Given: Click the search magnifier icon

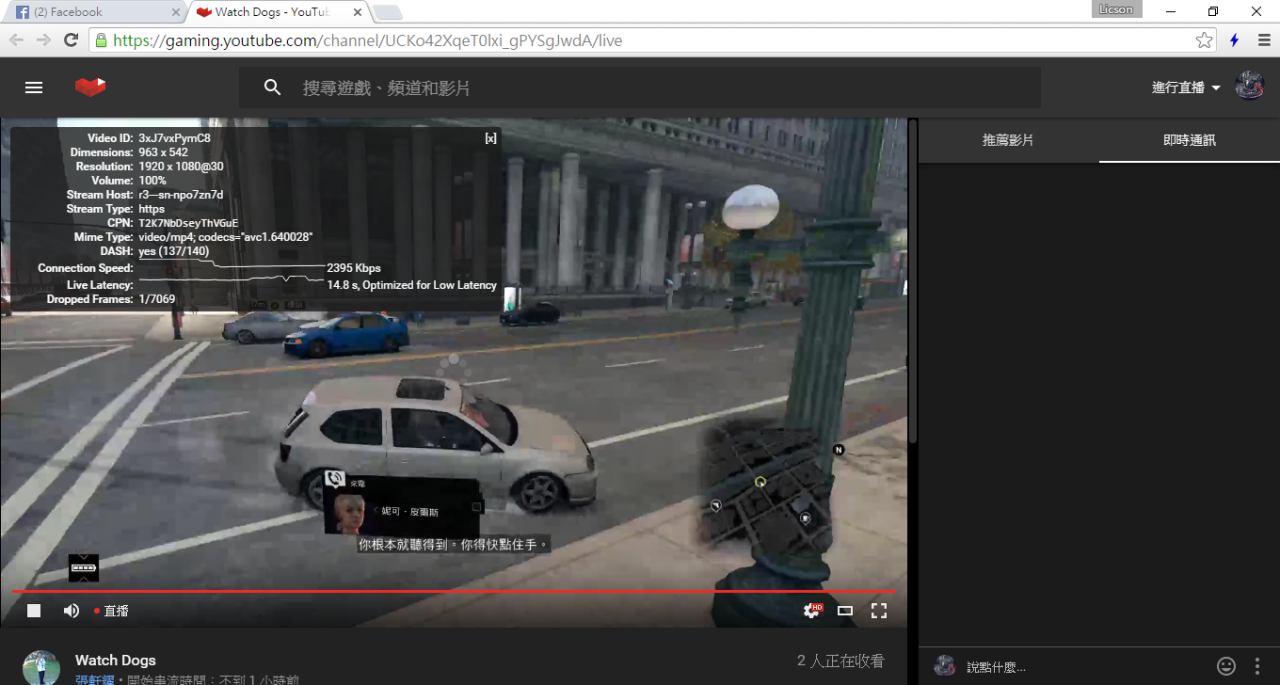Looking at the screenshot, I should click(272, 88).
